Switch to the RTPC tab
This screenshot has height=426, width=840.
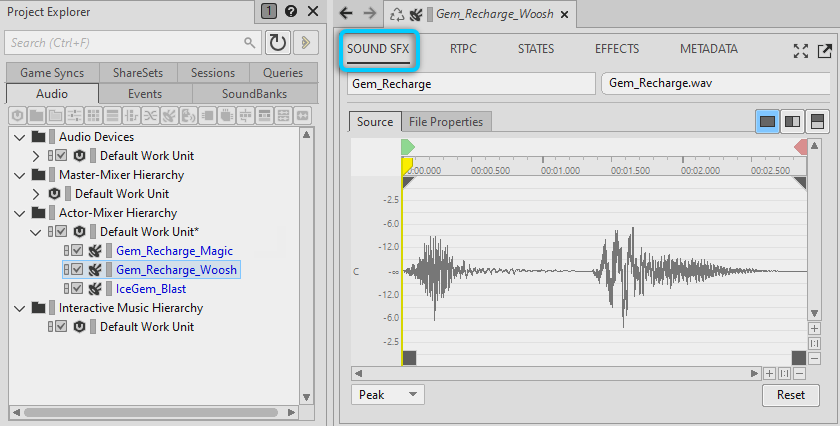tap(463, 49)
